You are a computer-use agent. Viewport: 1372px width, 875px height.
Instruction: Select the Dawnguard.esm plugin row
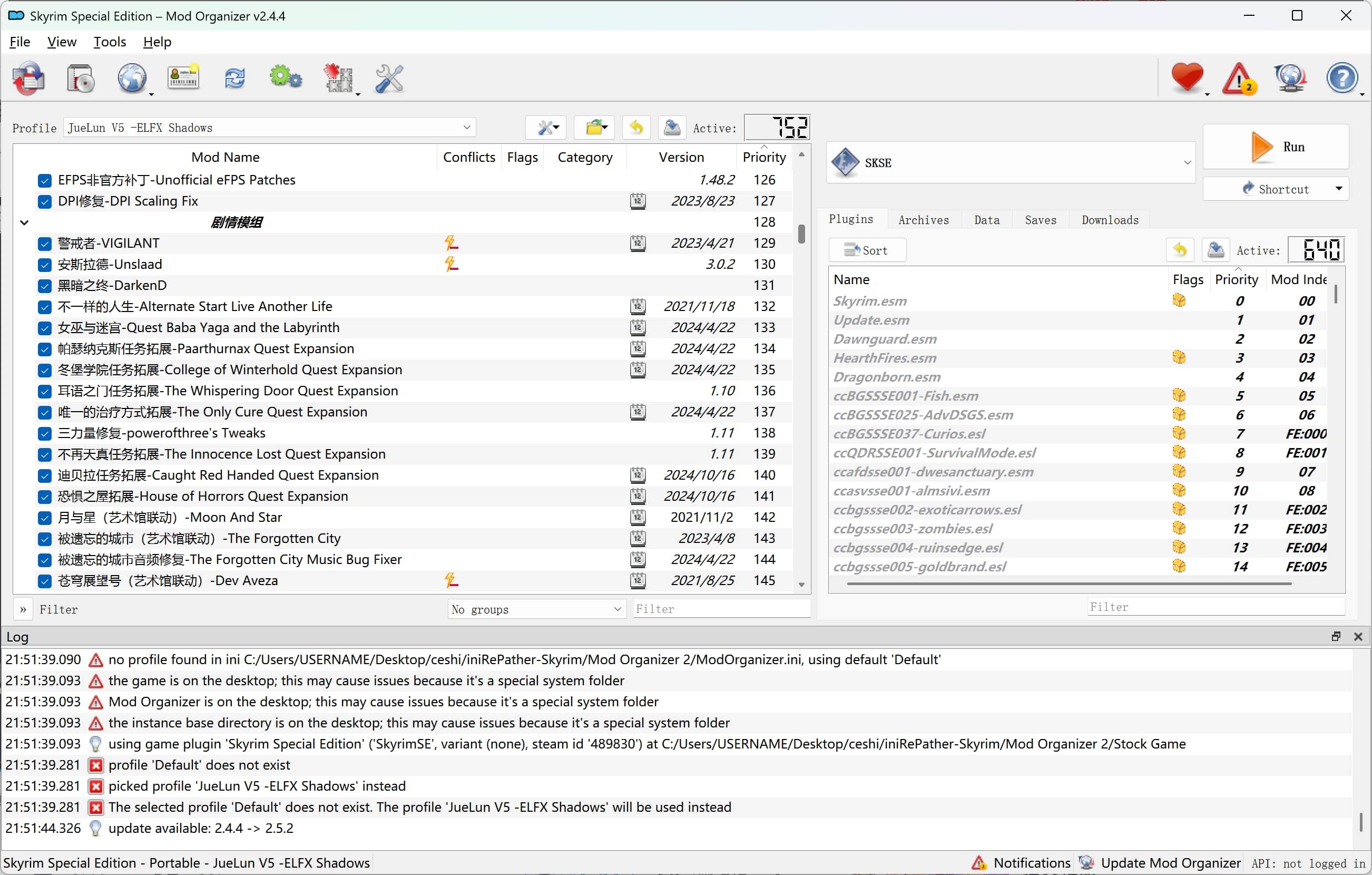pyautogui.click(x=1079, y=338)
